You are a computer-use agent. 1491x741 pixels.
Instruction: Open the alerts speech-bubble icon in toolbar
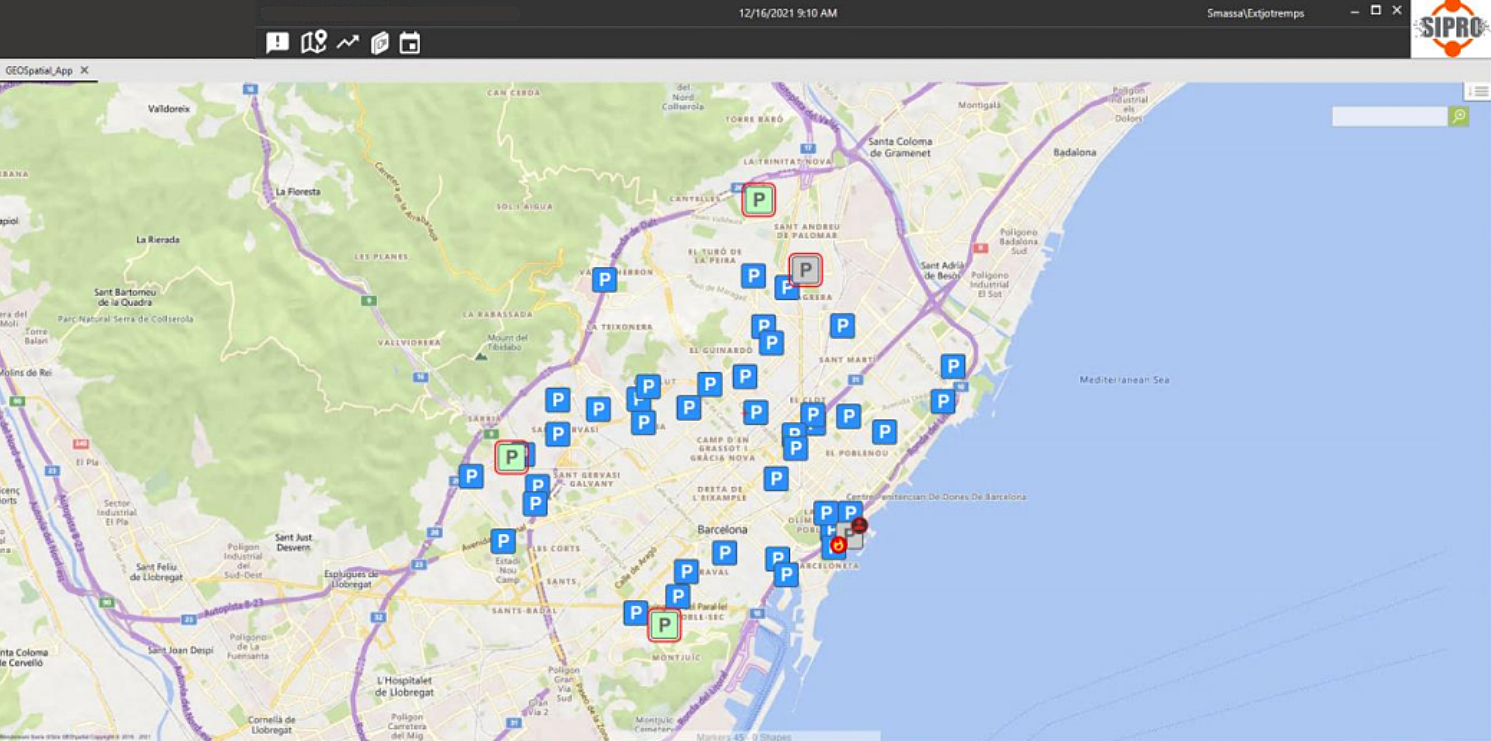(x=277, y=43)
